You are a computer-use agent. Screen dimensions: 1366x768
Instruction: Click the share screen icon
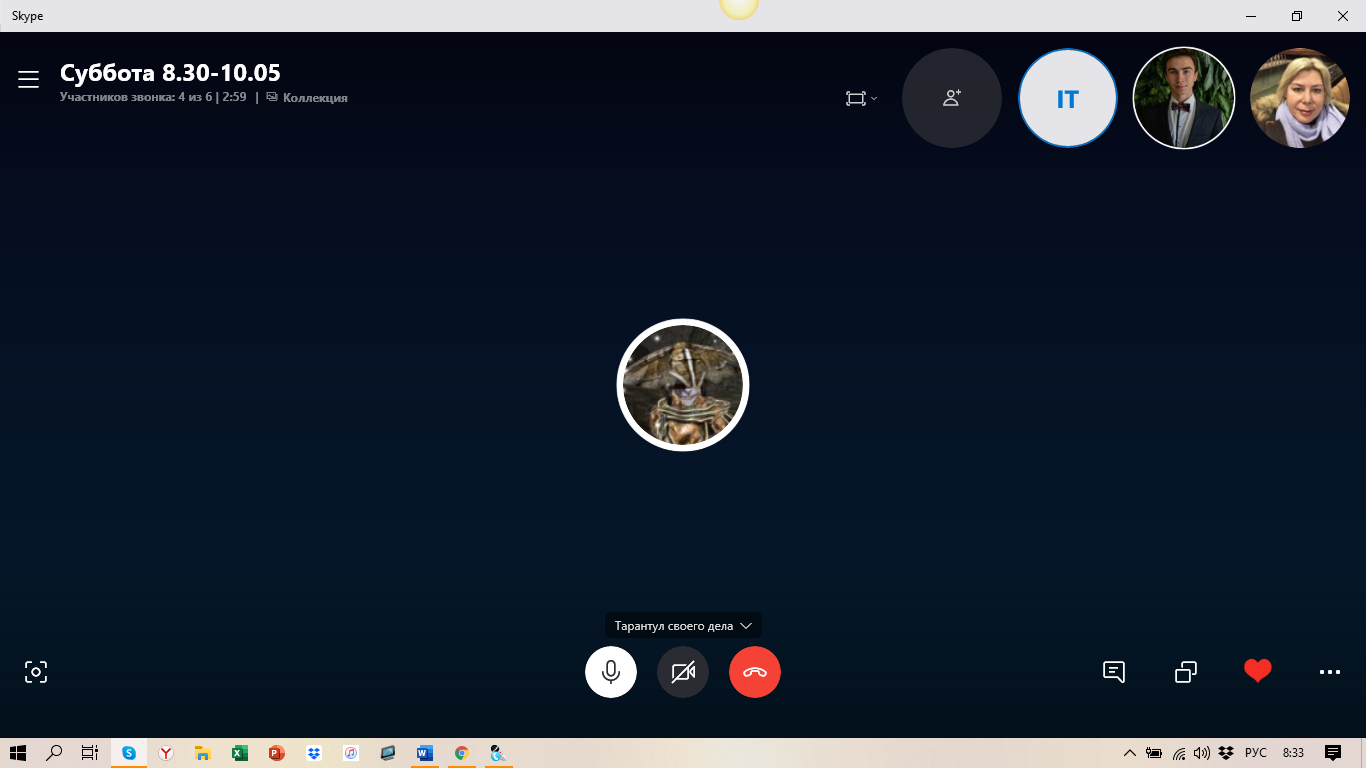[x=1186, y=672]
